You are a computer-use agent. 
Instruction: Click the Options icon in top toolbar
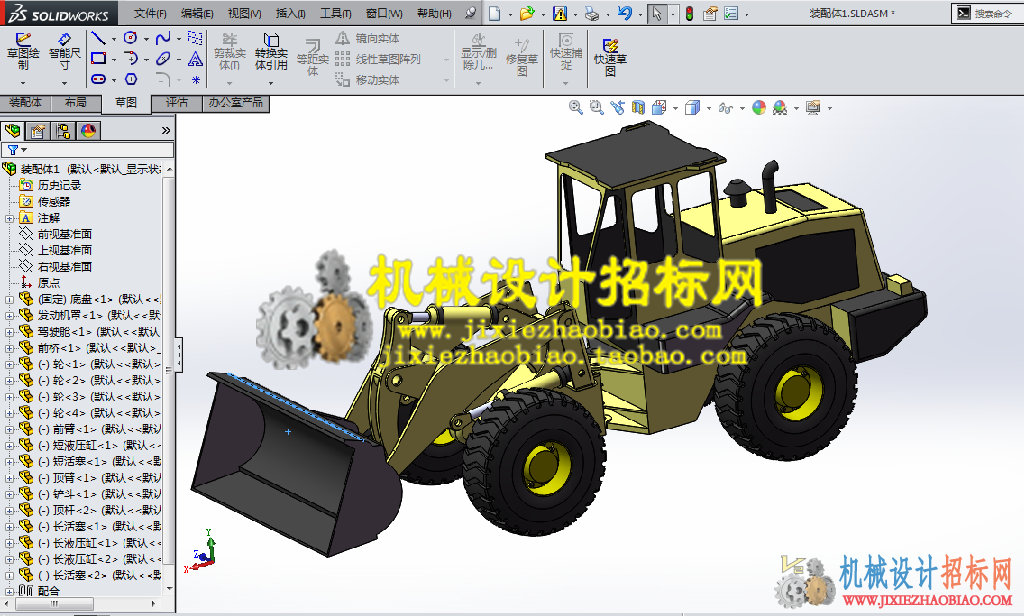(x=731, y=13)
